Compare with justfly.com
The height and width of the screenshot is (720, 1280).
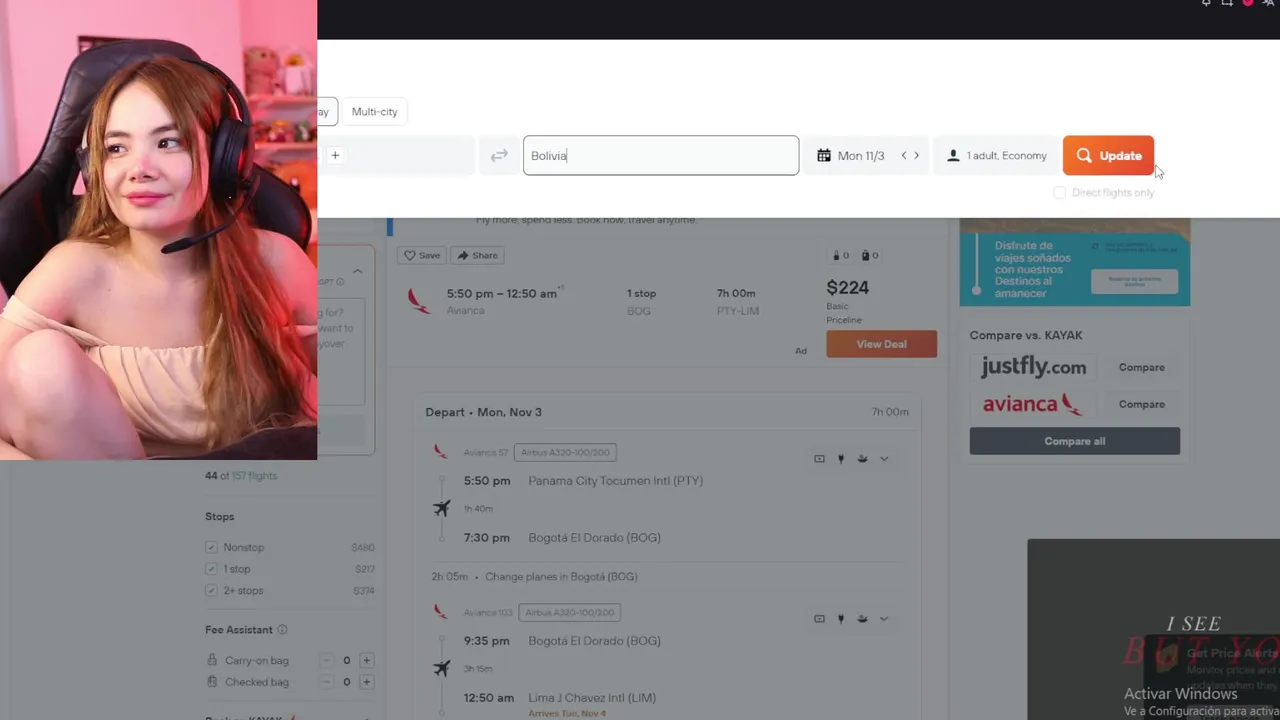pyautogui.click(x=1141, y=367)
